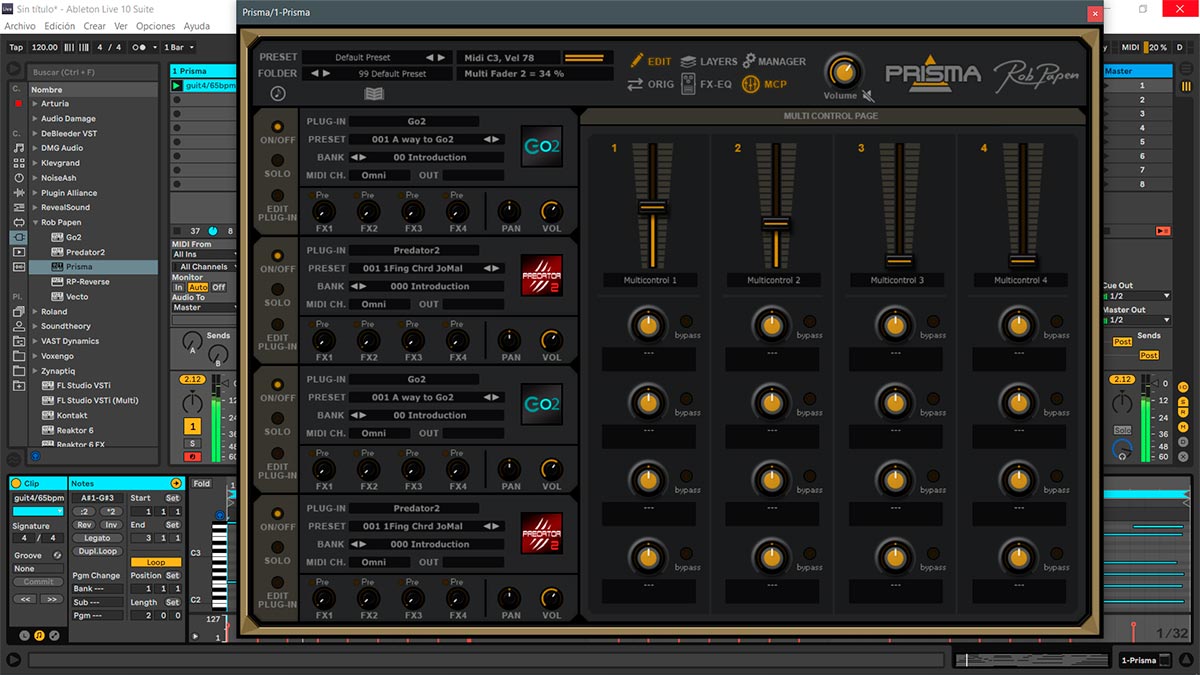Image resolution: width=1200 pixels, height=675 pixels.
Task: Click the Rev button in Notes
Action: [84, 525]
